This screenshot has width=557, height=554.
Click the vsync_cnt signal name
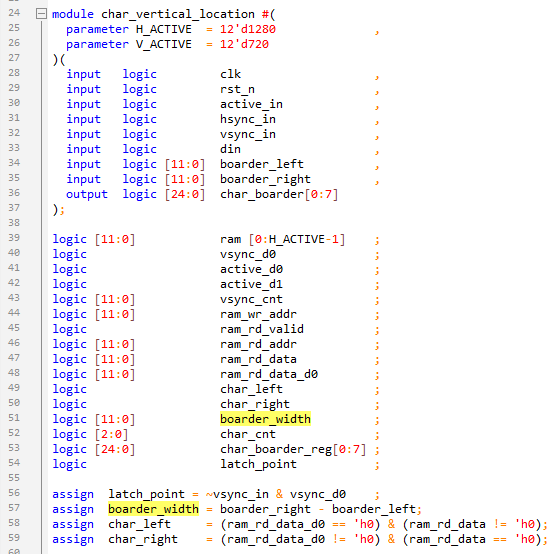(252, 299)
